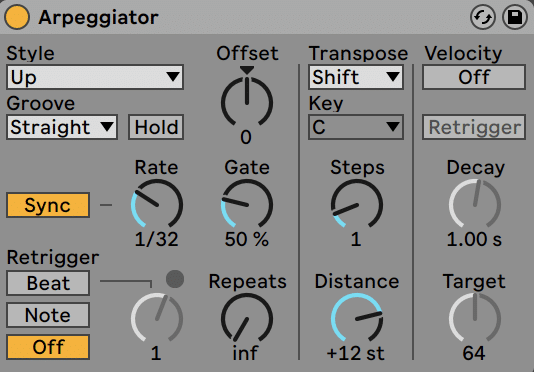Screen dimensions: 534x372
Task: Click the Target value 64 field
Action: pos(474,353)
